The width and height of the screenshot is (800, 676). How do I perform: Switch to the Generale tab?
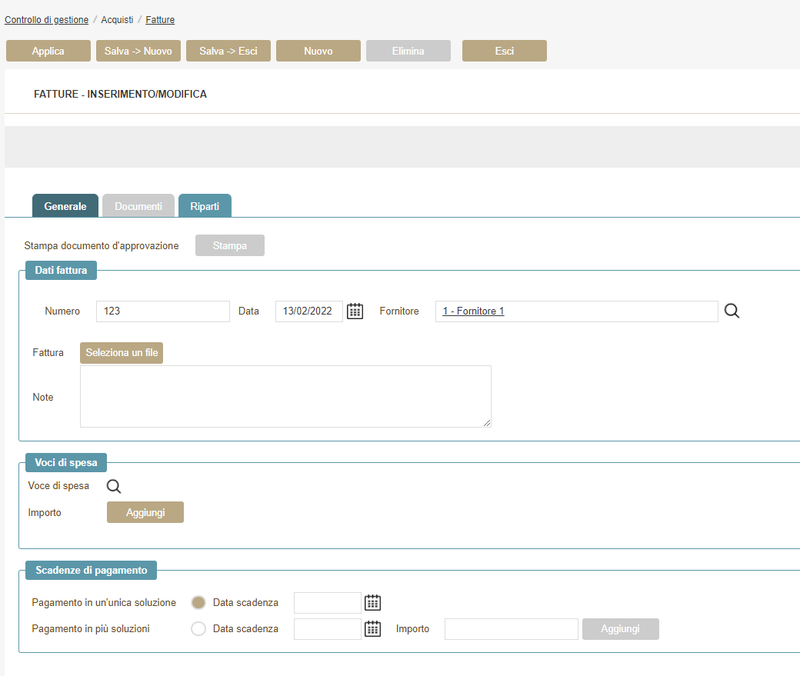click(x=65, y=206)
